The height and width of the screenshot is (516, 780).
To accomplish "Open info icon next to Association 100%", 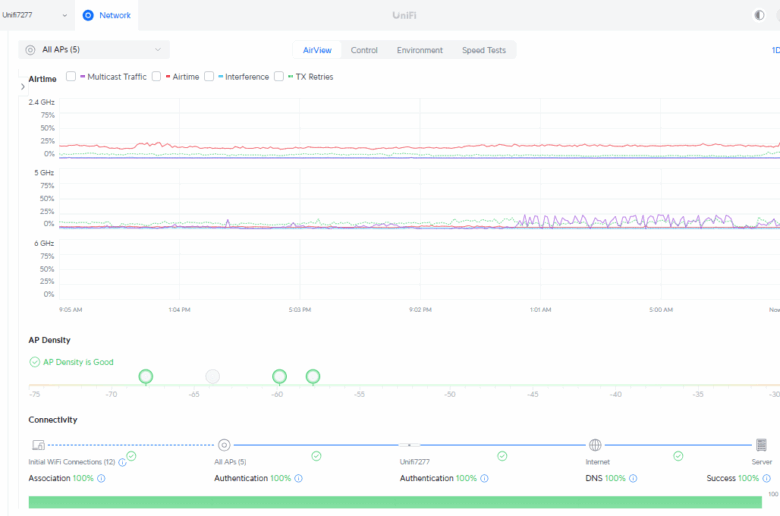I will click(x=101, y=479).
